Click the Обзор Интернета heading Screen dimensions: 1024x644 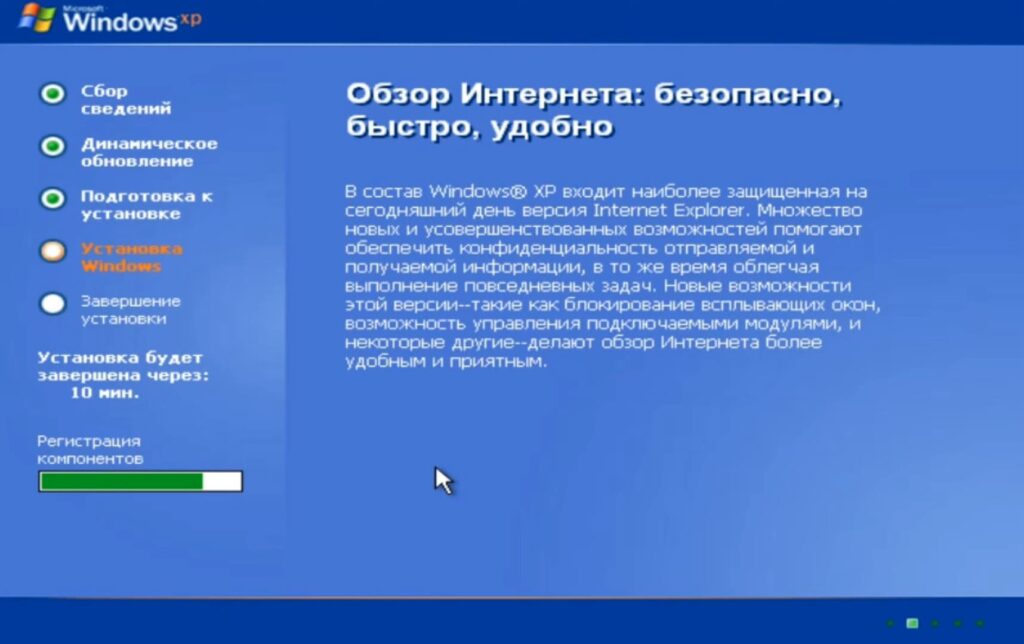(593, 110)
